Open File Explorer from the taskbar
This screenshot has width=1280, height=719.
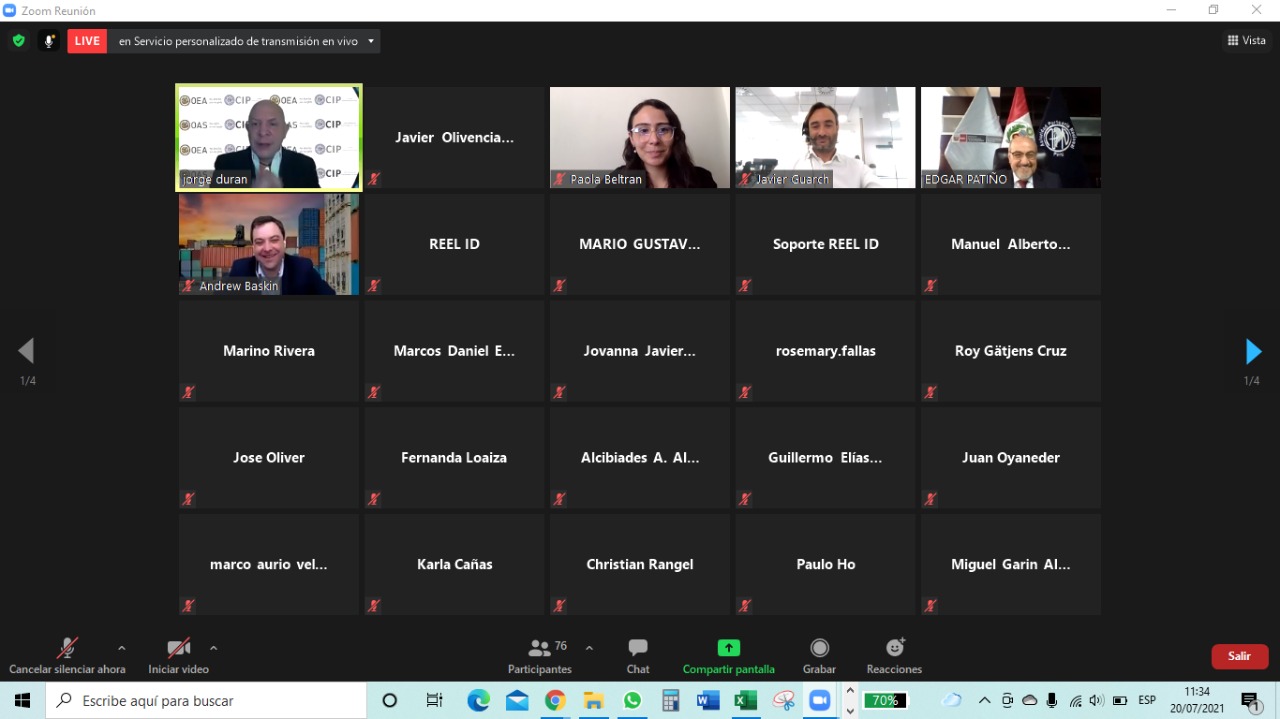pyautogui.click(x=593, y=700)
